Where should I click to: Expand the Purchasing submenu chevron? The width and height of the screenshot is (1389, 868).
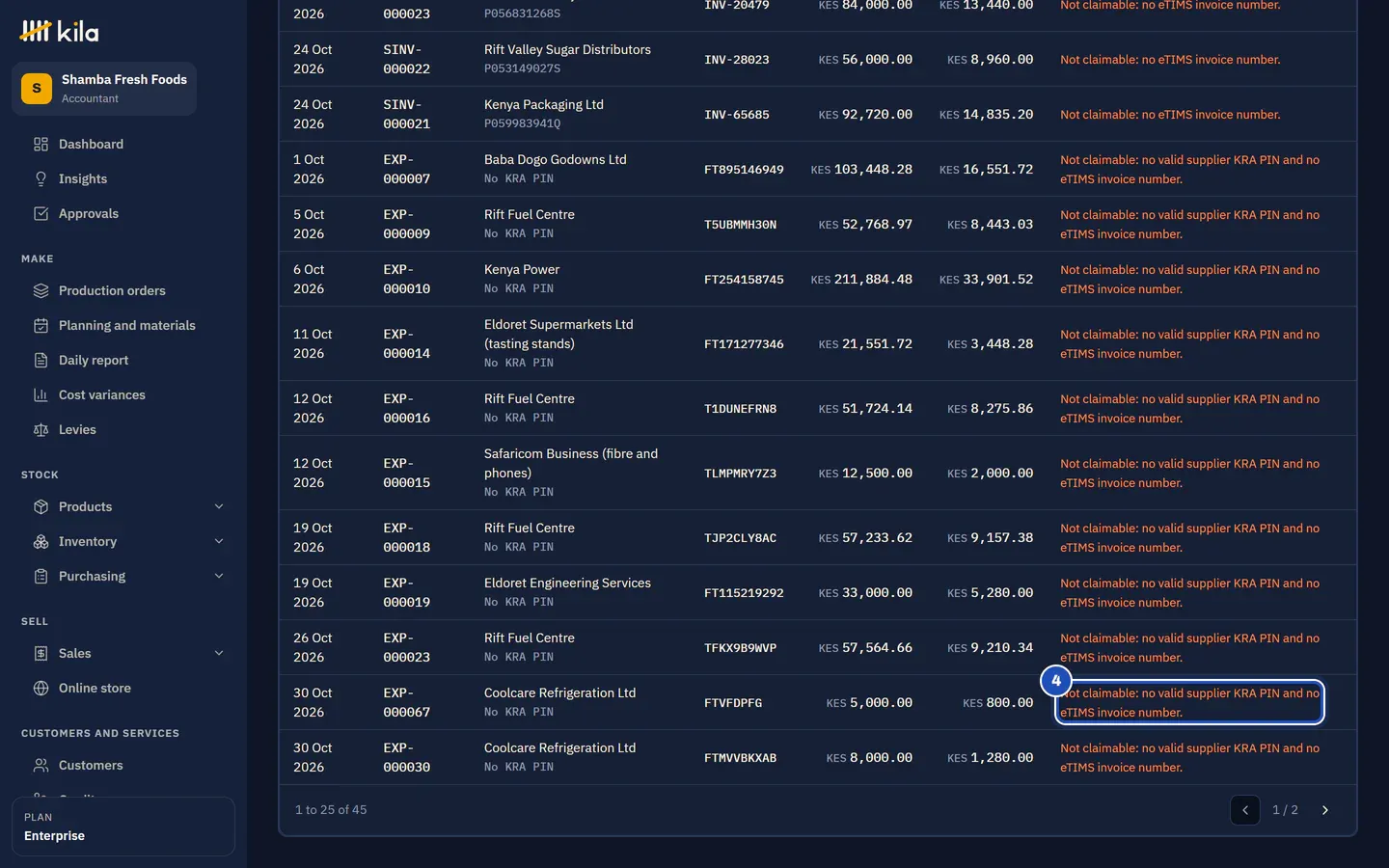coord(219,576)
